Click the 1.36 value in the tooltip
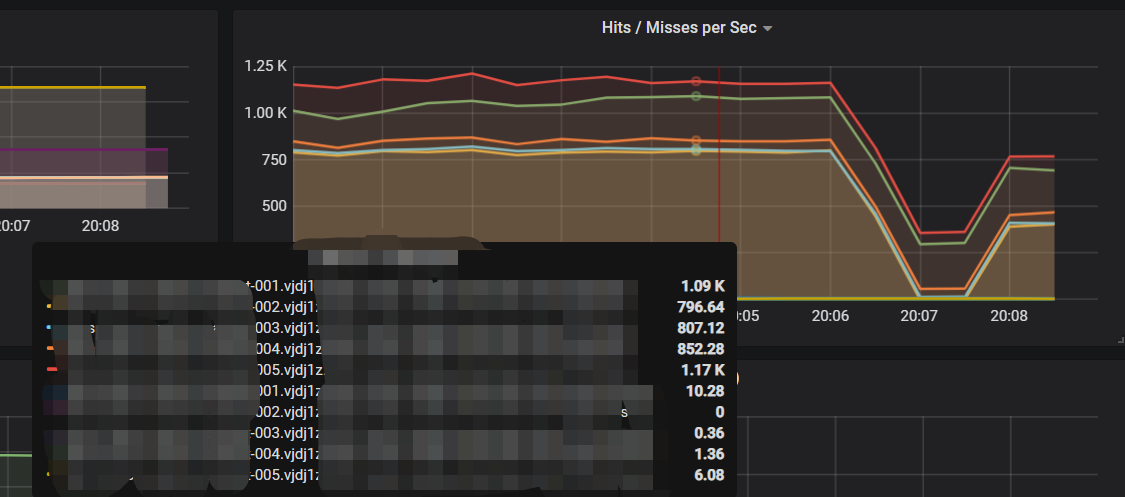 pyautogui.click(x=709, y=454)
